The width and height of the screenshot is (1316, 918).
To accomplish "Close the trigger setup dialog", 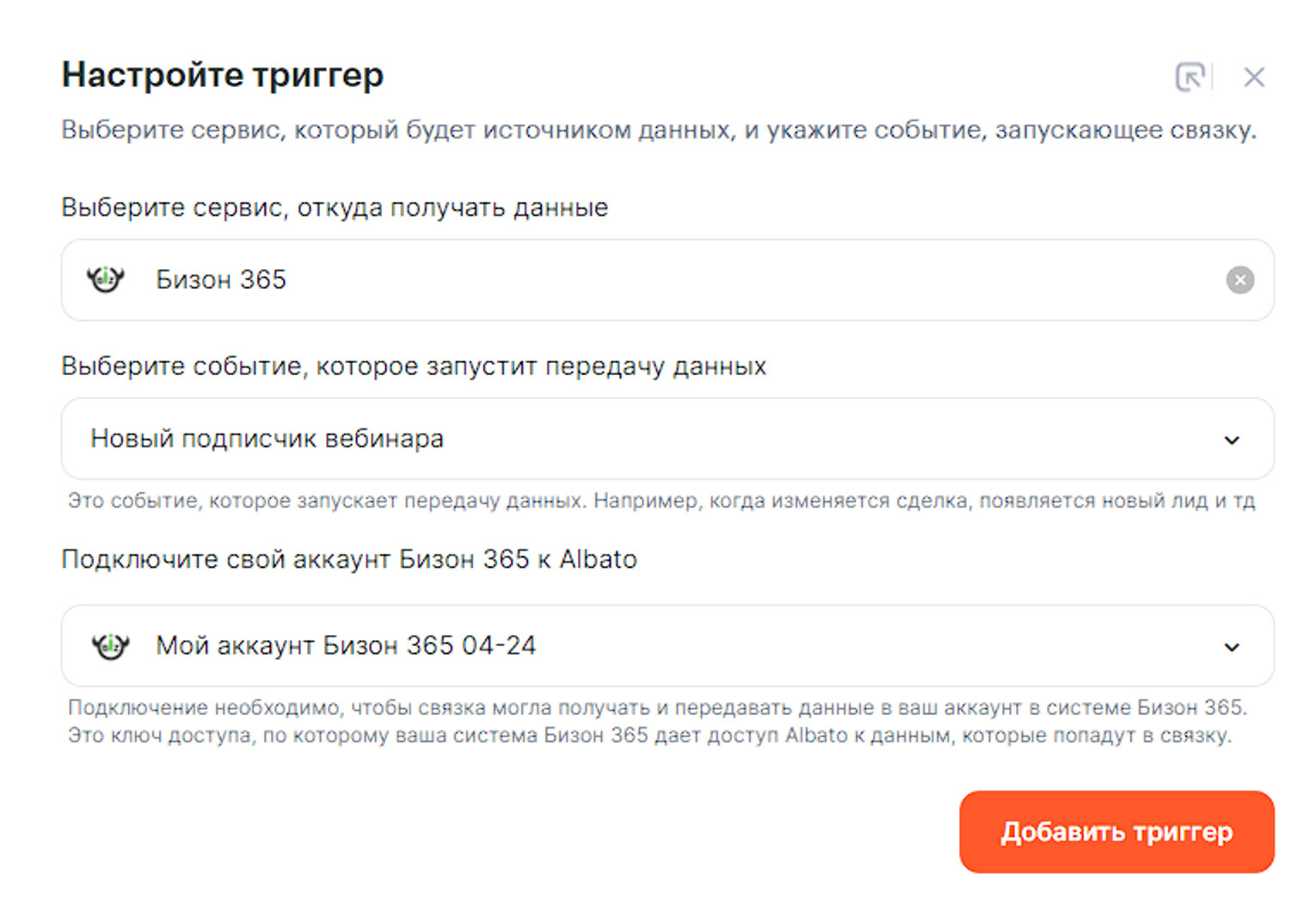I will [x=1254, y=77].
